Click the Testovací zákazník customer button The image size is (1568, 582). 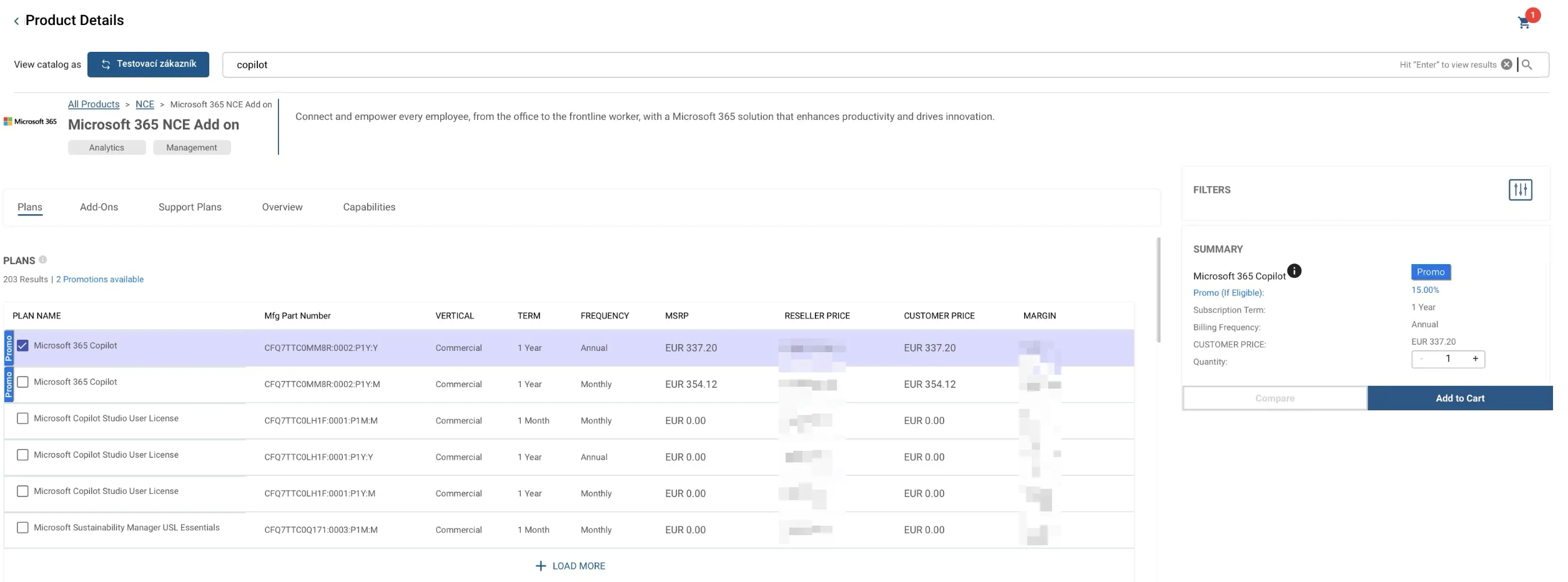pyautogui.click(x=148, y=64)
